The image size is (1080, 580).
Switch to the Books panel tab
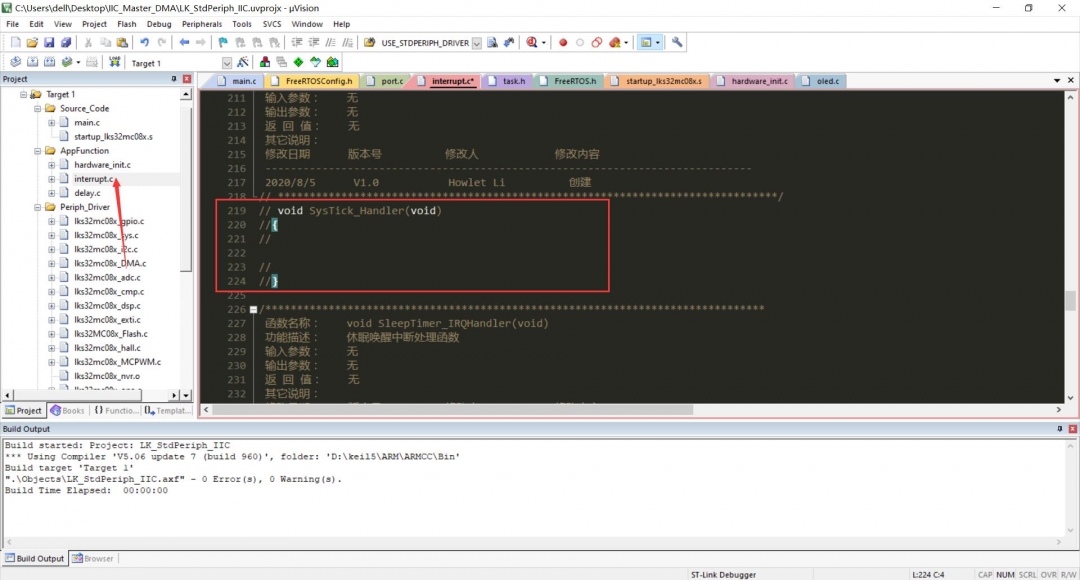pos(68,411)
